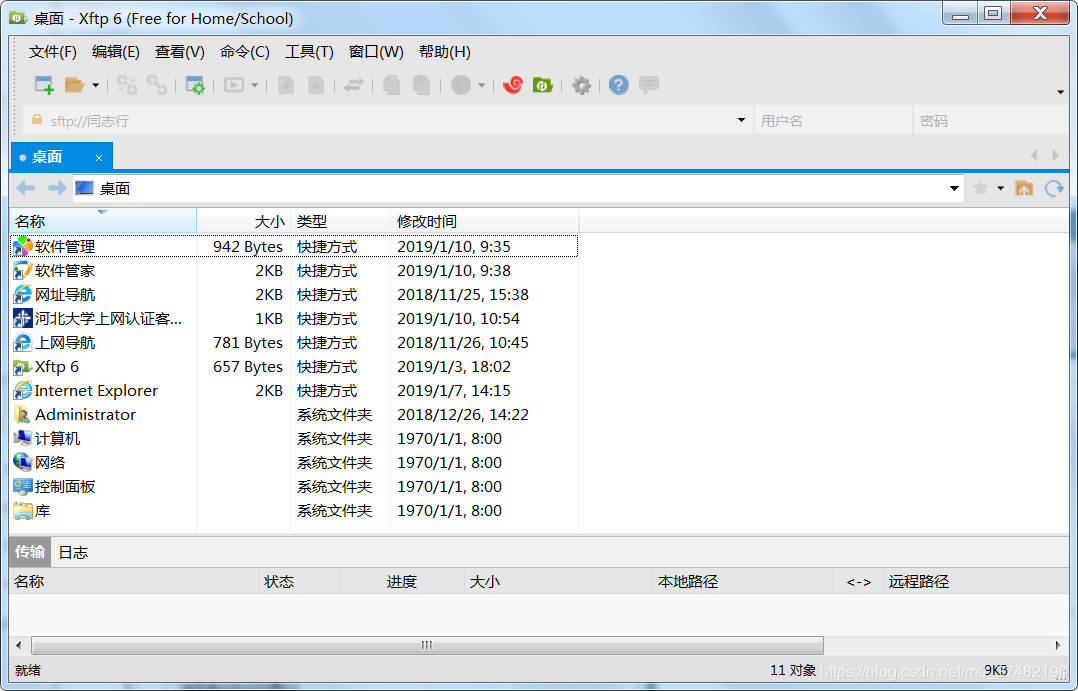Click the greyed-out New Terminal play icon
The image size is (1078, 691).
pos(234,85)
